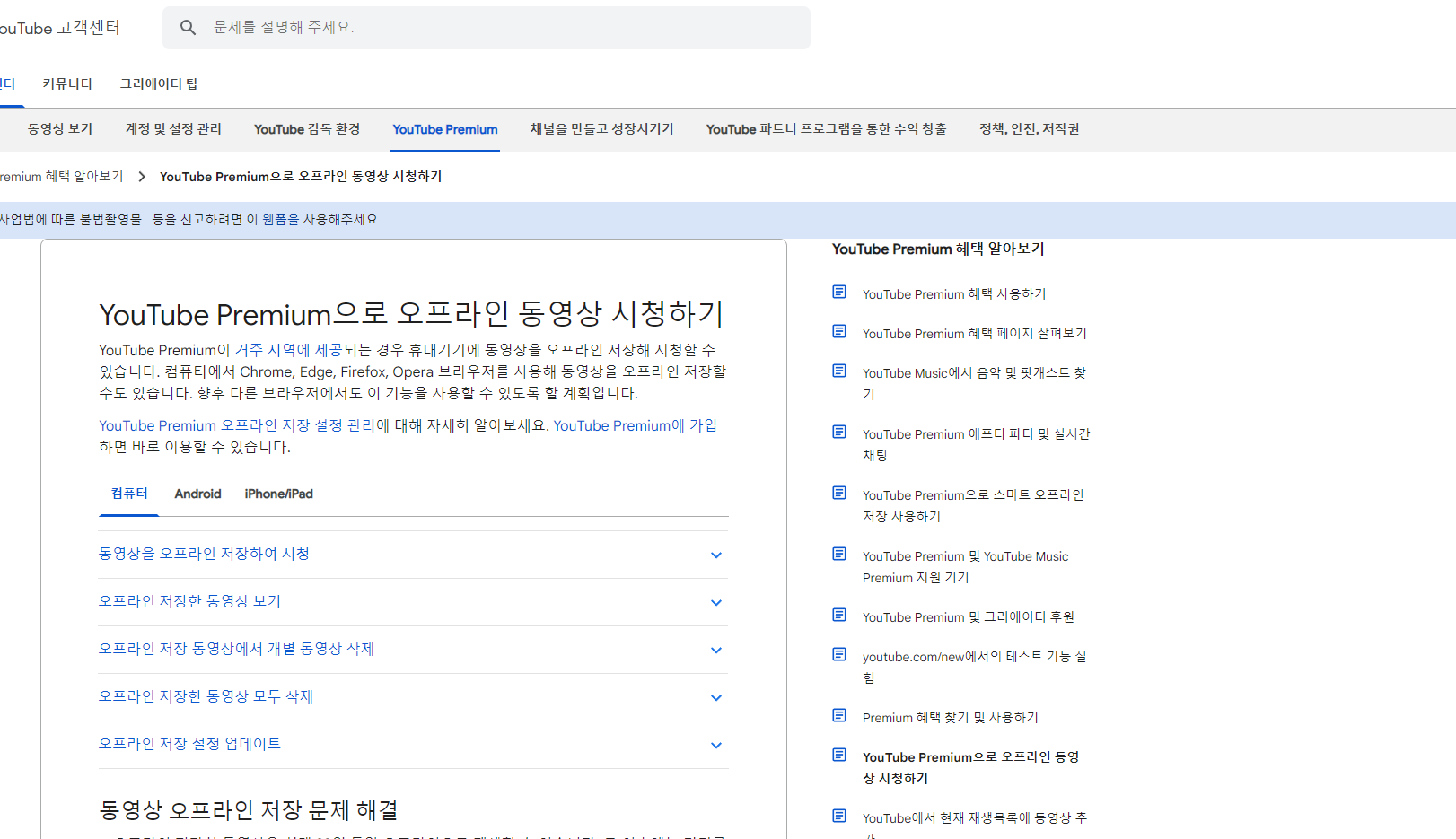Click article icon beside 오프라인 동영상 시청하기 sidebar item
The height and width of the screenshot is (839, 1456).
click(x=839, y=755)
